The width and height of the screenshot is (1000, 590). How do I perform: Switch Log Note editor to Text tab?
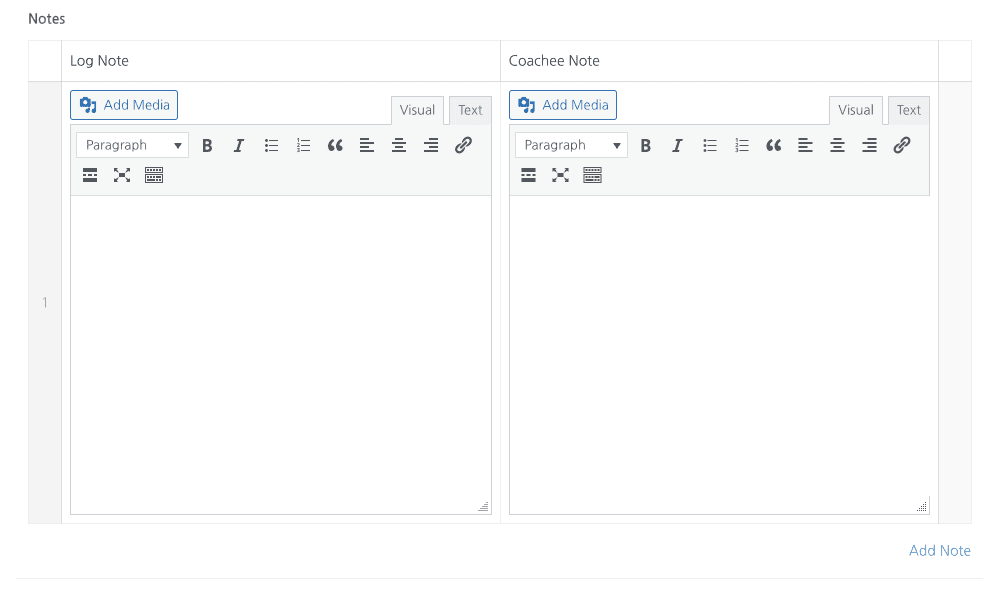click(x=470, y=110)
